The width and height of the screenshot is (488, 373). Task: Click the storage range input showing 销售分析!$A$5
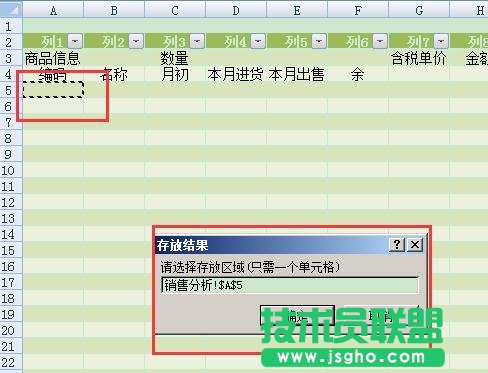(x=290, y=285)
